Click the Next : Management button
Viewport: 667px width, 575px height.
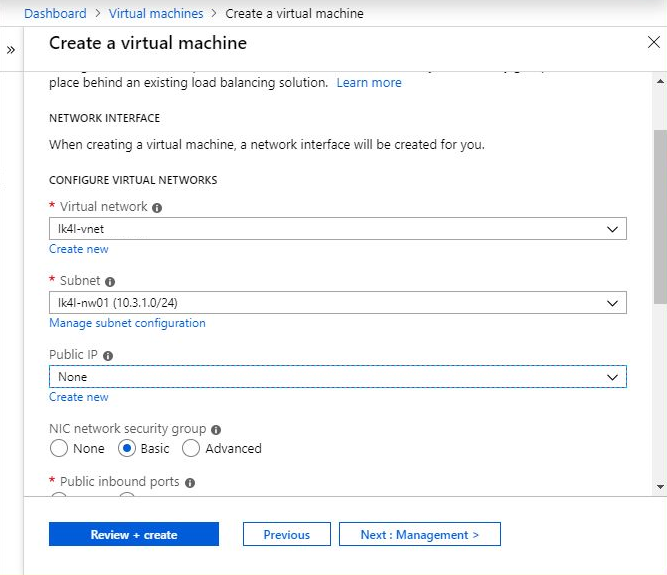(x=419, y=535)
